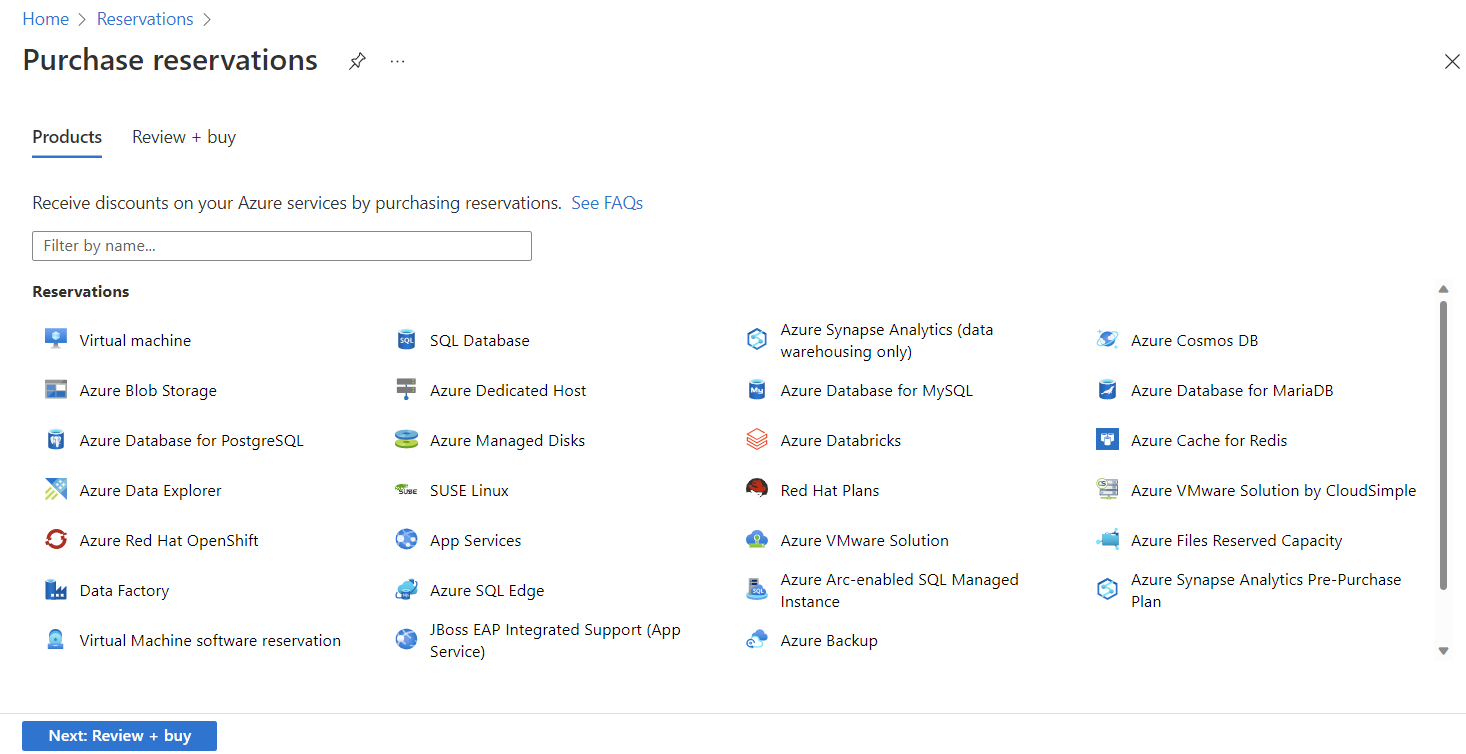Select the Azure SQL Edge label
This screenshot has height=754, width=1466.
(x=487, y=591)
